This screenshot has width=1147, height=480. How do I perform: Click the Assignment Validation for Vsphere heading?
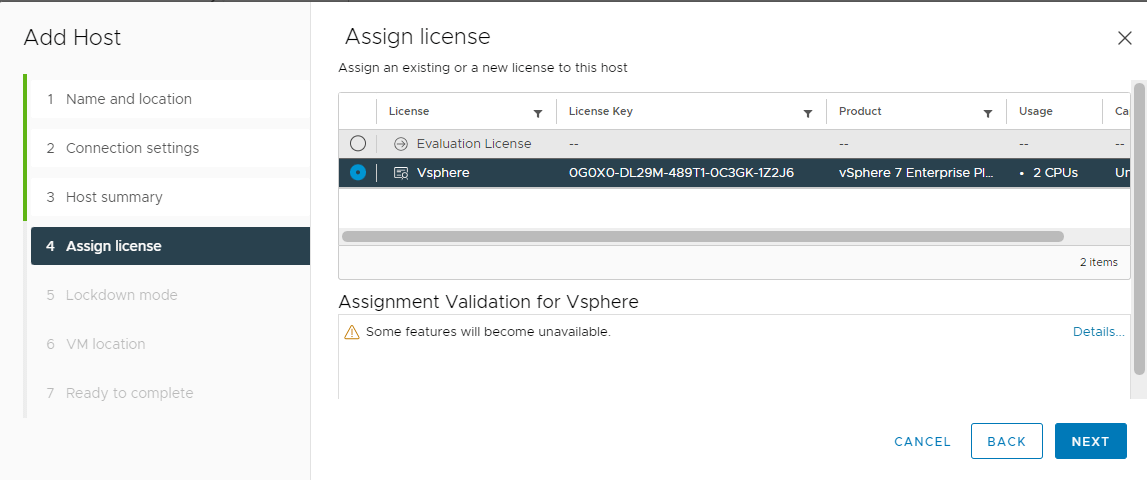click(x=489, y=301)
